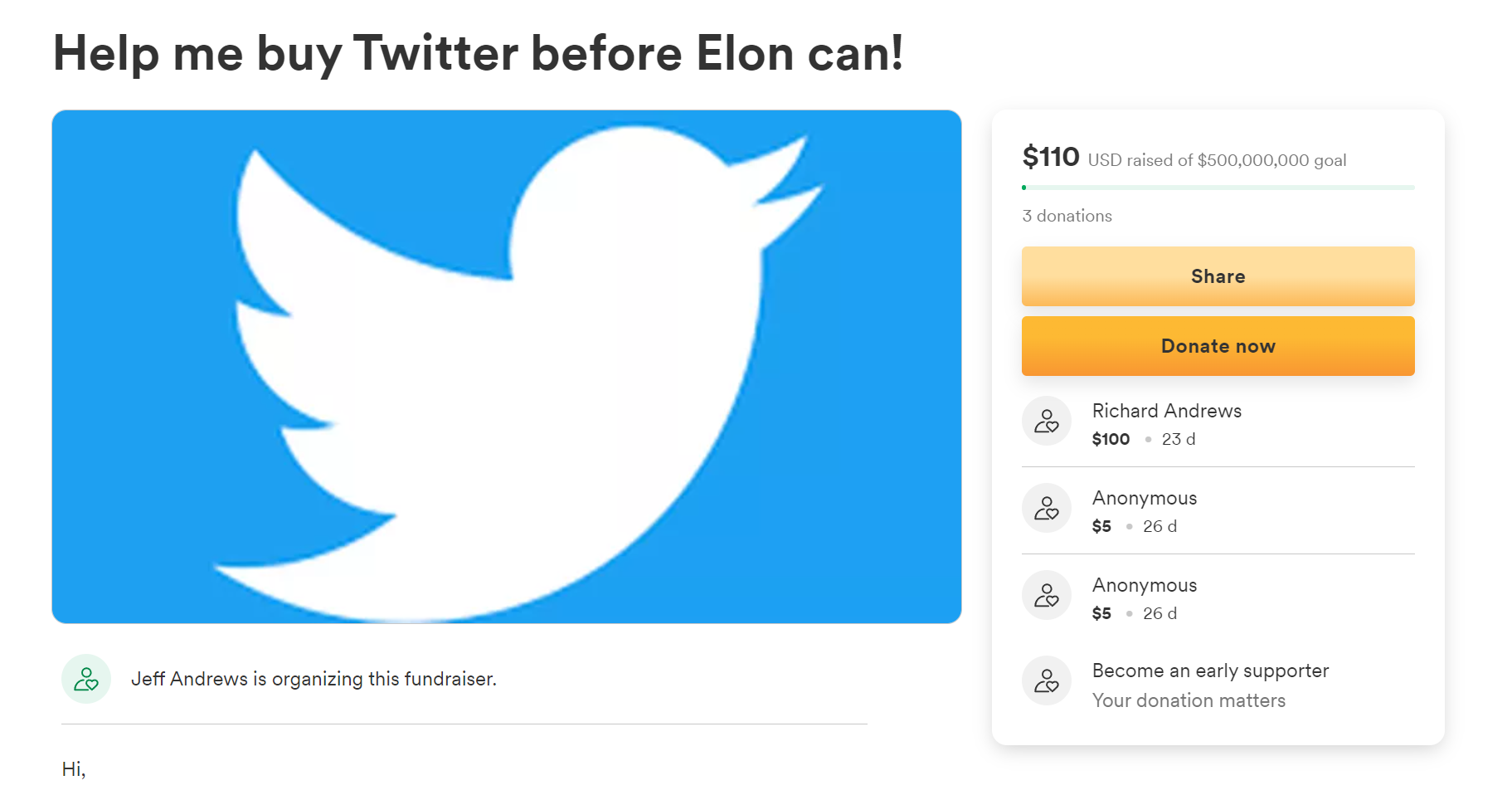Image resolution: width=1512 pixels, height=795 pixels.
Task: Click the $100 donation amount
Action: pyautogui.click(x=1111, y=439)
